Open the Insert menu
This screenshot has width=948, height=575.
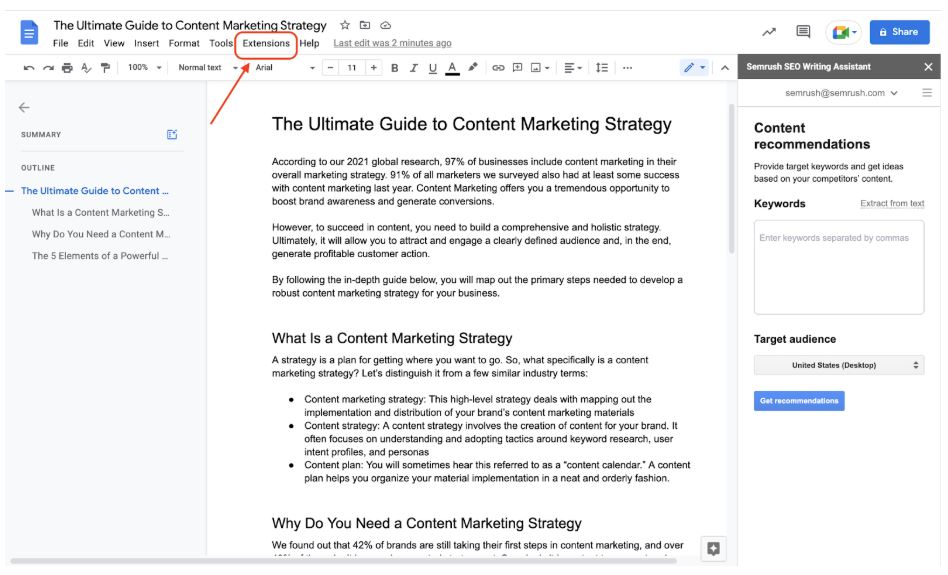click(146, 43)
